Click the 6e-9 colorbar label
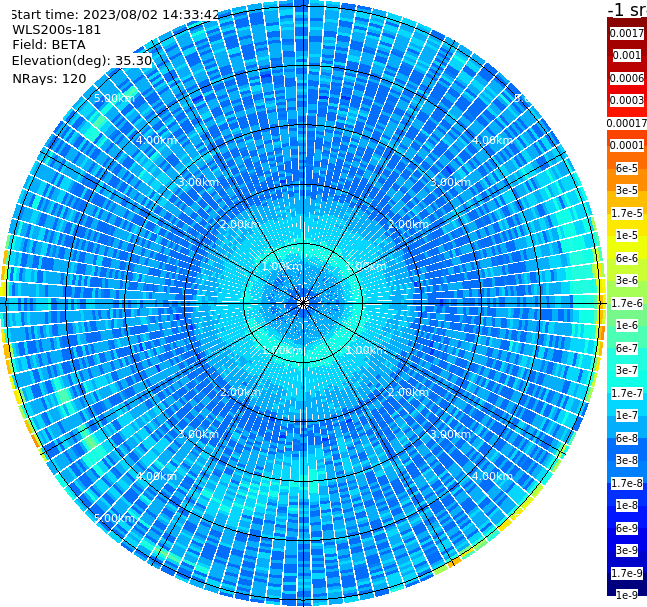 tap(627, 528)
